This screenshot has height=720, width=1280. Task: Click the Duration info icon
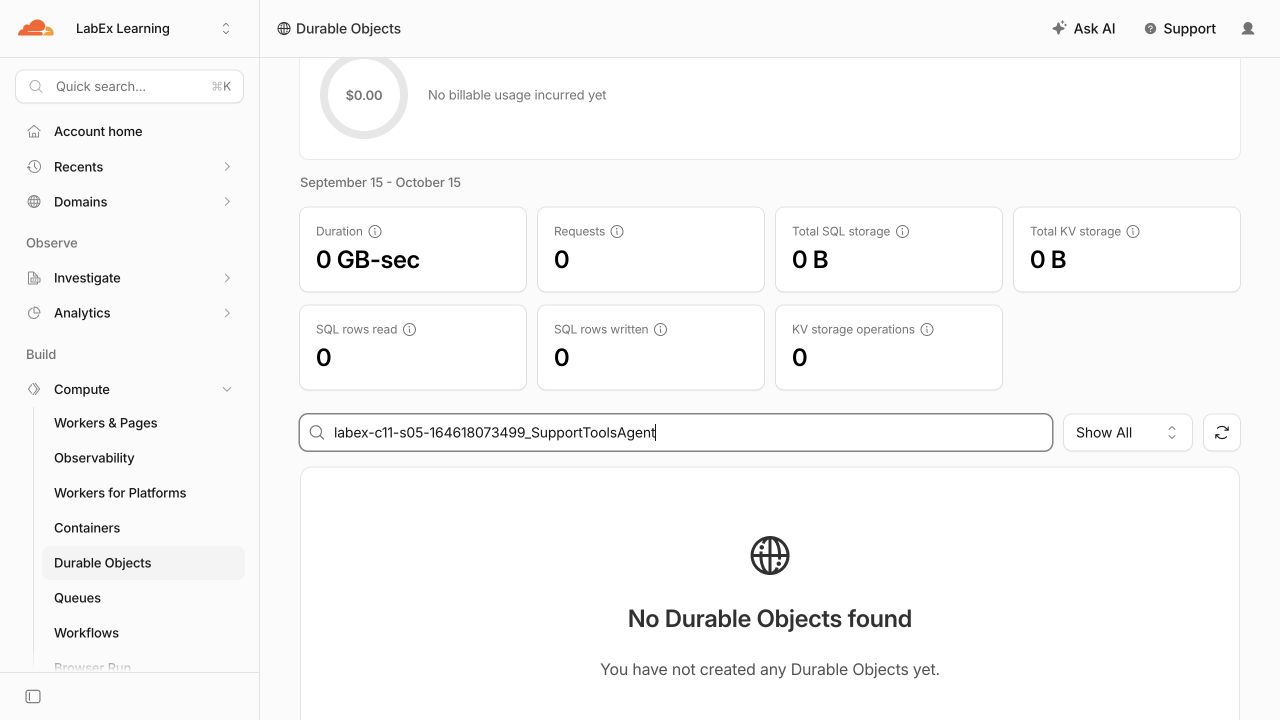(x=375, y=231)
